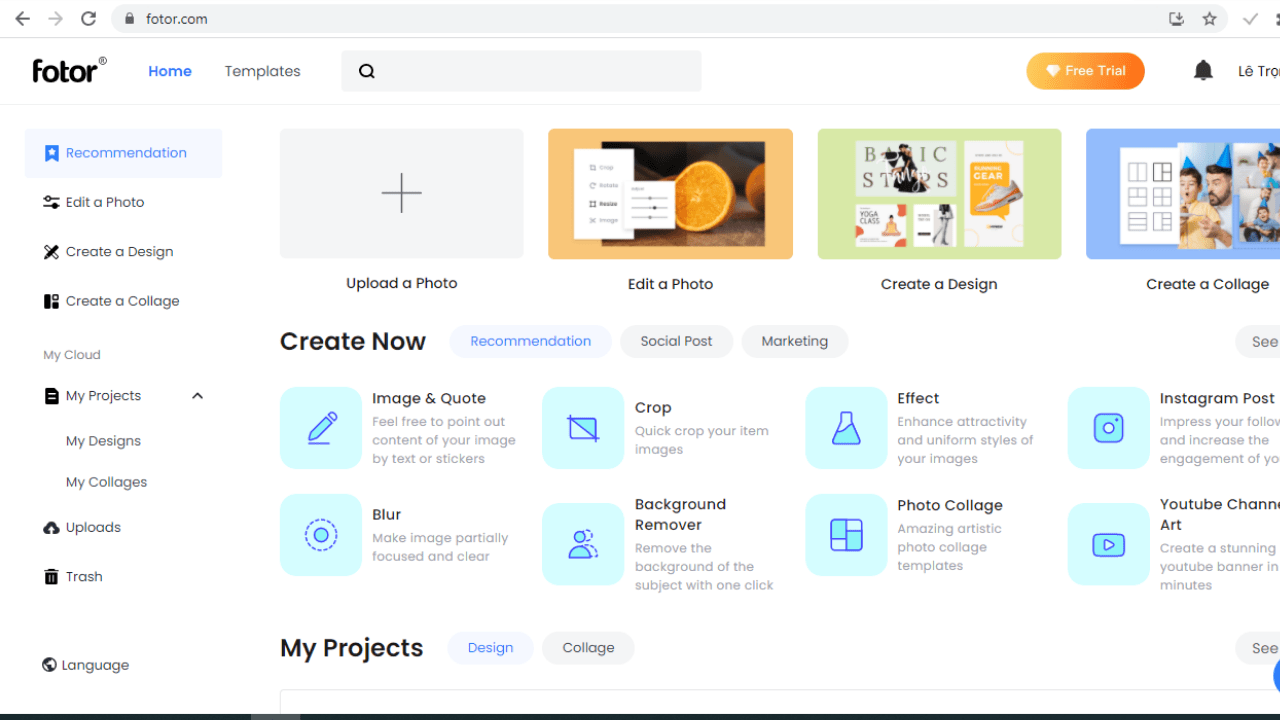1280x720 pixels.
Task: Click the site lock icon in the address bar
Action: [129, 18]
